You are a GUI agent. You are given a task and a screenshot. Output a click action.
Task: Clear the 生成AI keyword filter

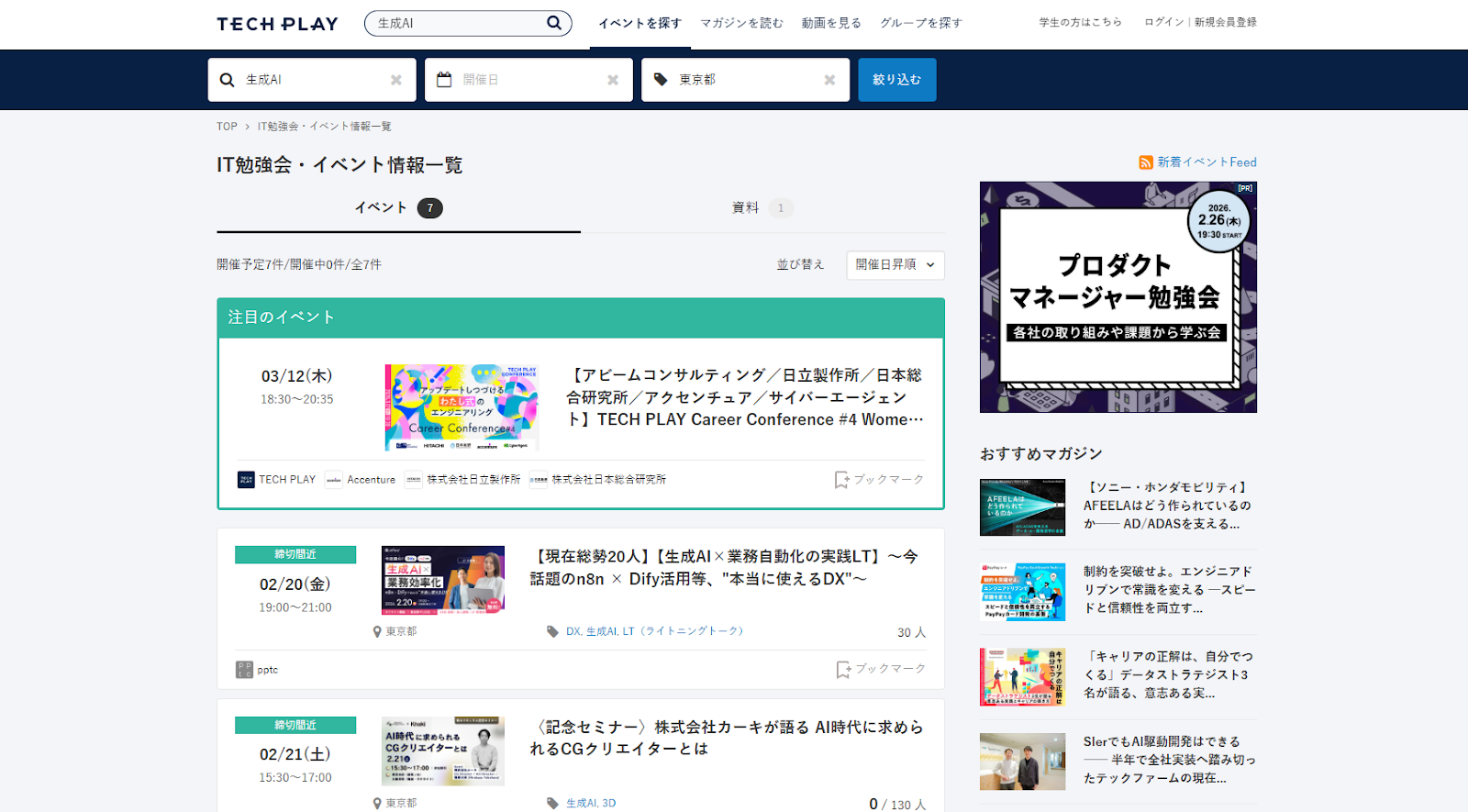396,80
